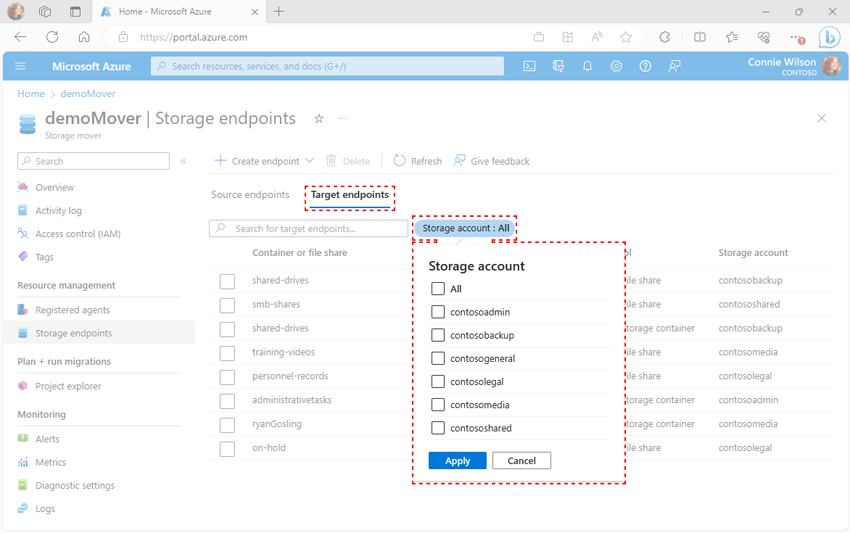The height and width of the screenshot is (533, 850).
Task: Open Azure Cloud Shell icon
Action: click(x=529, y=66)
